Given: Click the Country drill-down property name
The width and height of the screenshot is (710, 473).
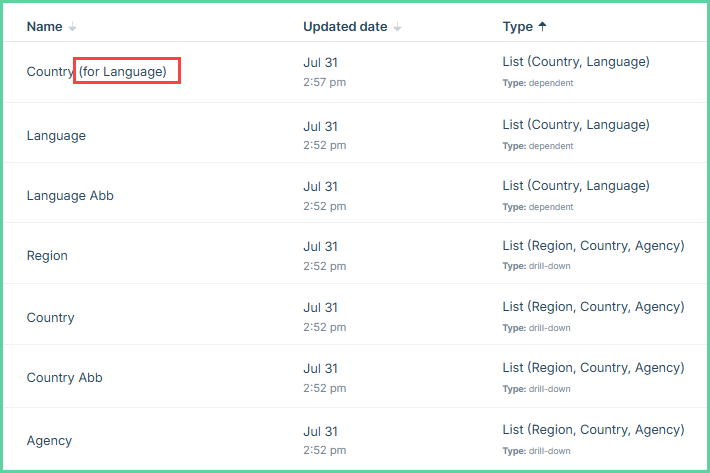Looking at the screenshot, I should [x=51, y=317].
